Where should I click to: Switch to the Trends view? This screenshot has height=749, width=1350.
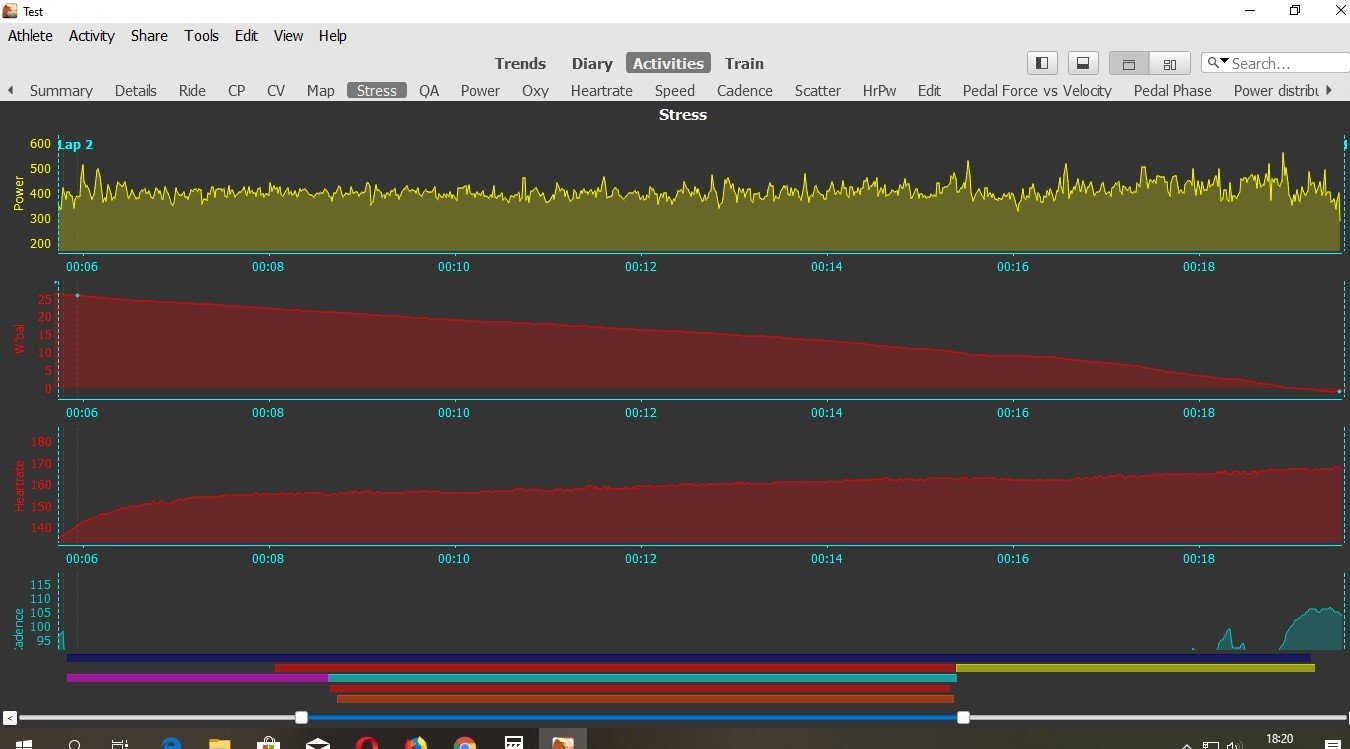[x=520, y=63]
